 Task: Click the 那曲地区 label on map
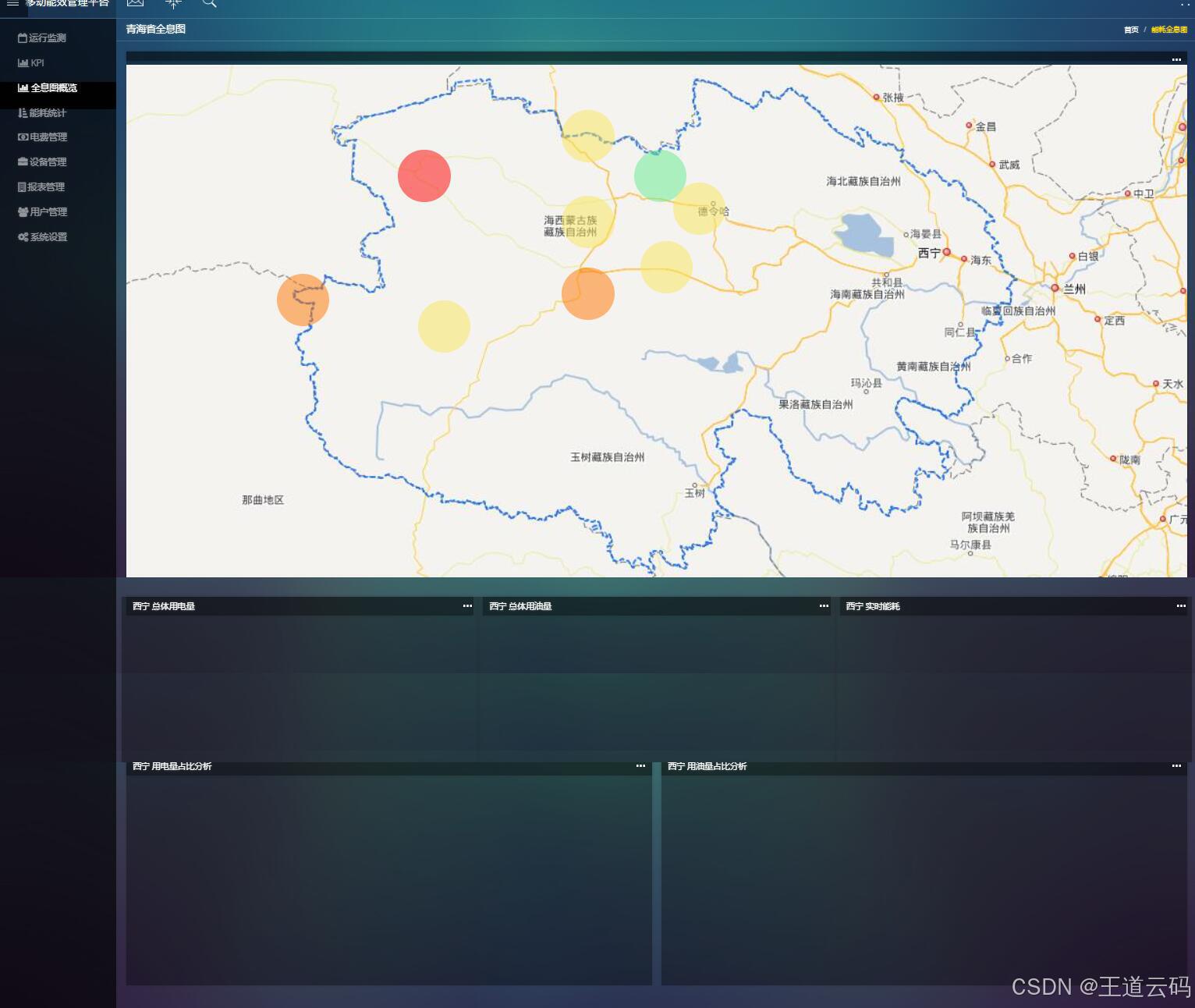263,500
